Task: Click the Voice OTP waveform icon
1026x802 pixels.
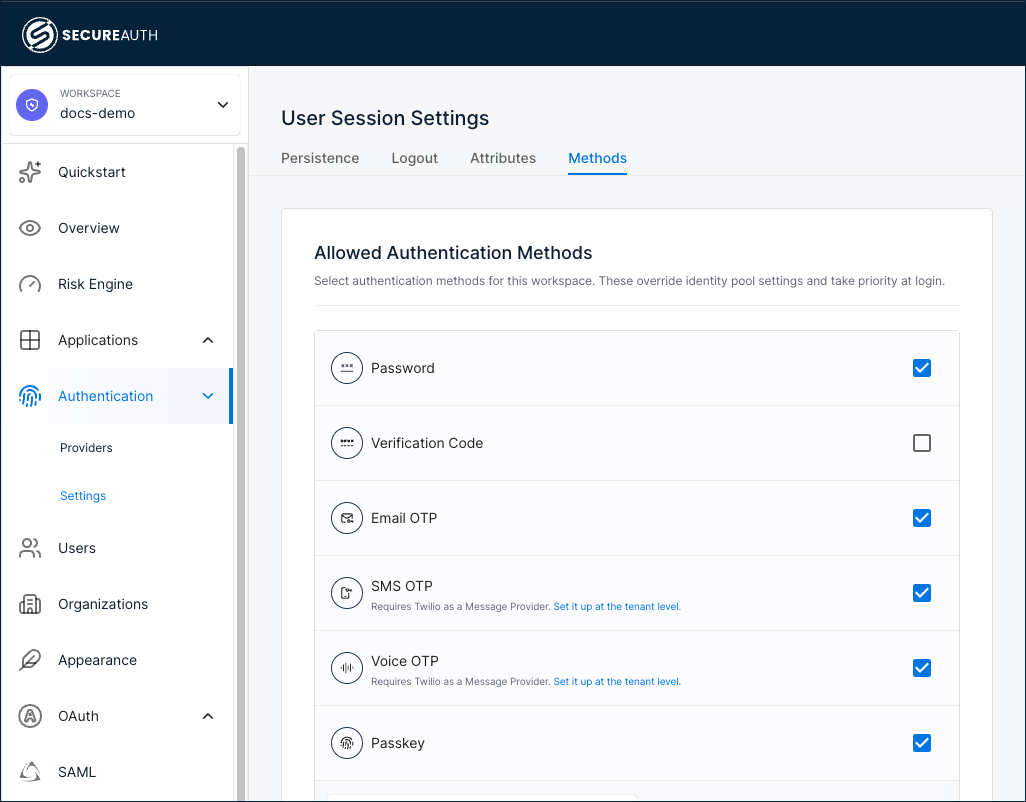Action: tap(347, 668)
